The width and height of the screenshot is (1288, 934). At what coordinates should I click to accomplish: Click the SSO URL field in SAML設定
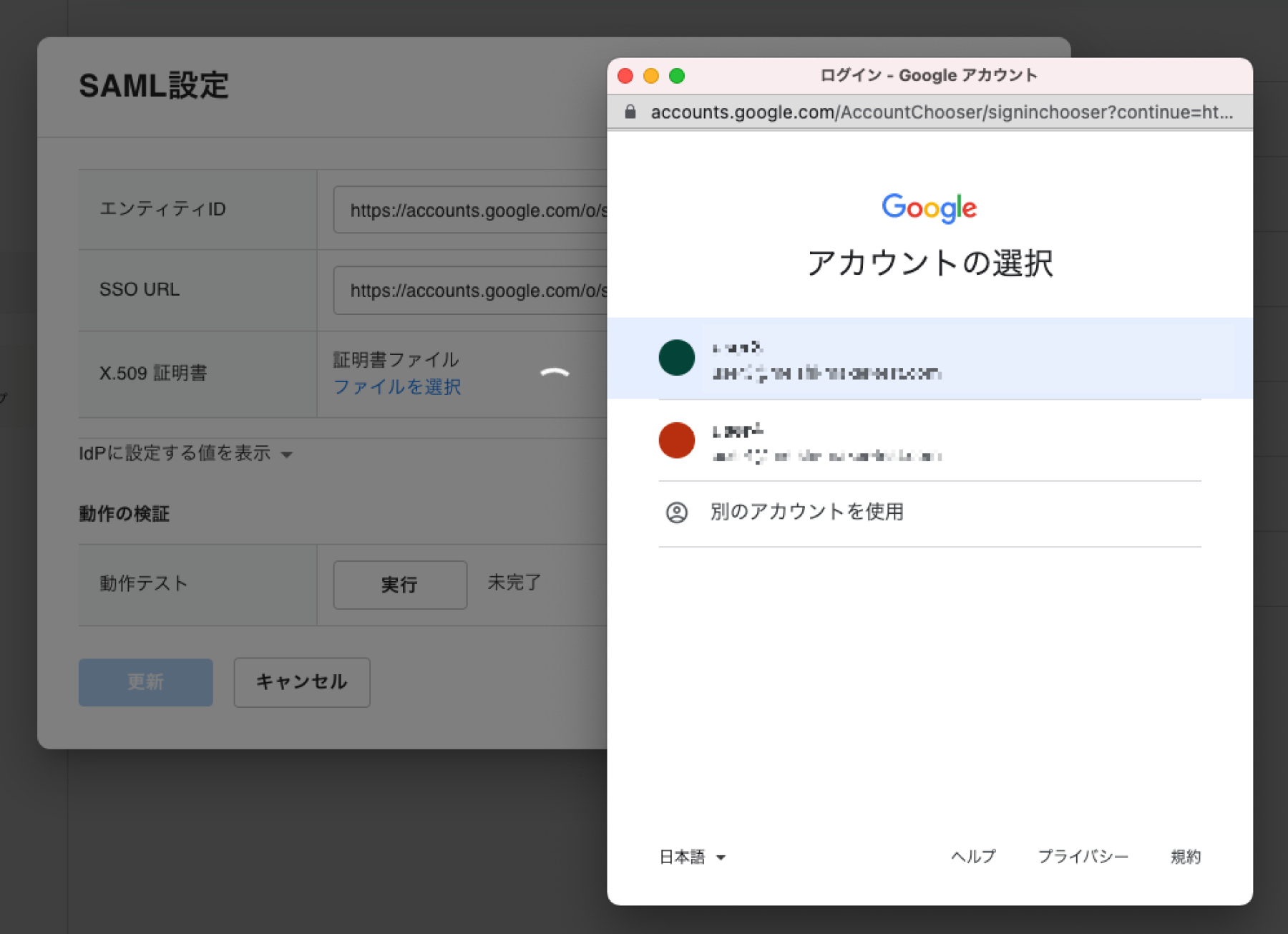[x=471, y=290]
